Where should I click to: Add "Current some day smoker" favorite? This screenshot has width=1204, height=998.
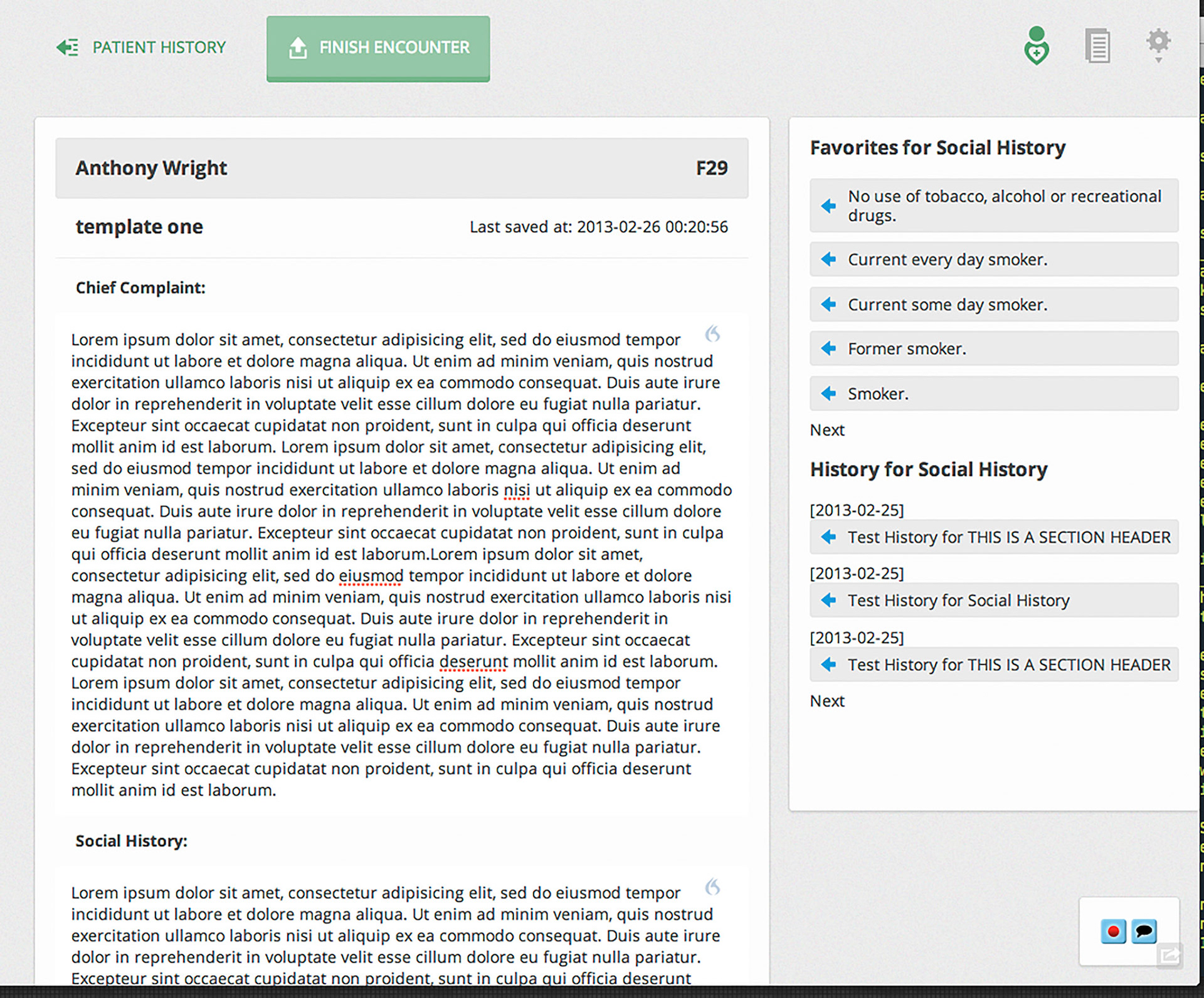pos(828,304)
